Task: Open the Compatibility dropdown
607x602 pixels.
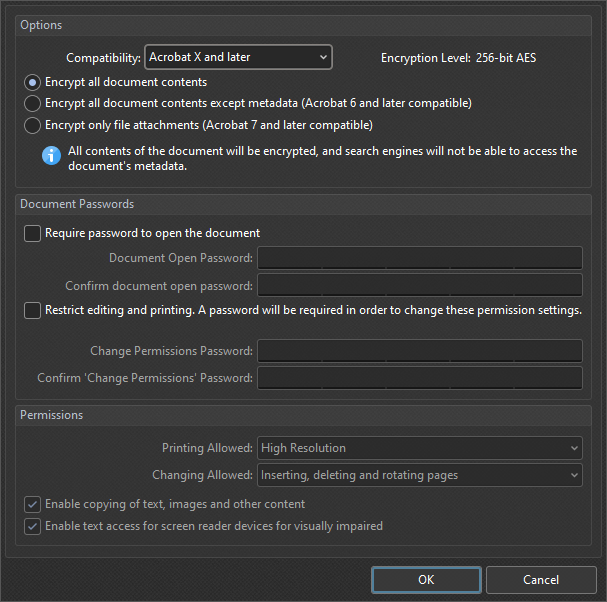Action: pos(238,57)
